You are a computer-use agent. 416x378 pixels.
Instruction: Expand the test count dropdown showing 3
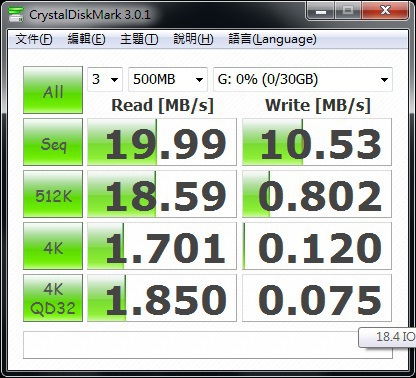(105, 79)
